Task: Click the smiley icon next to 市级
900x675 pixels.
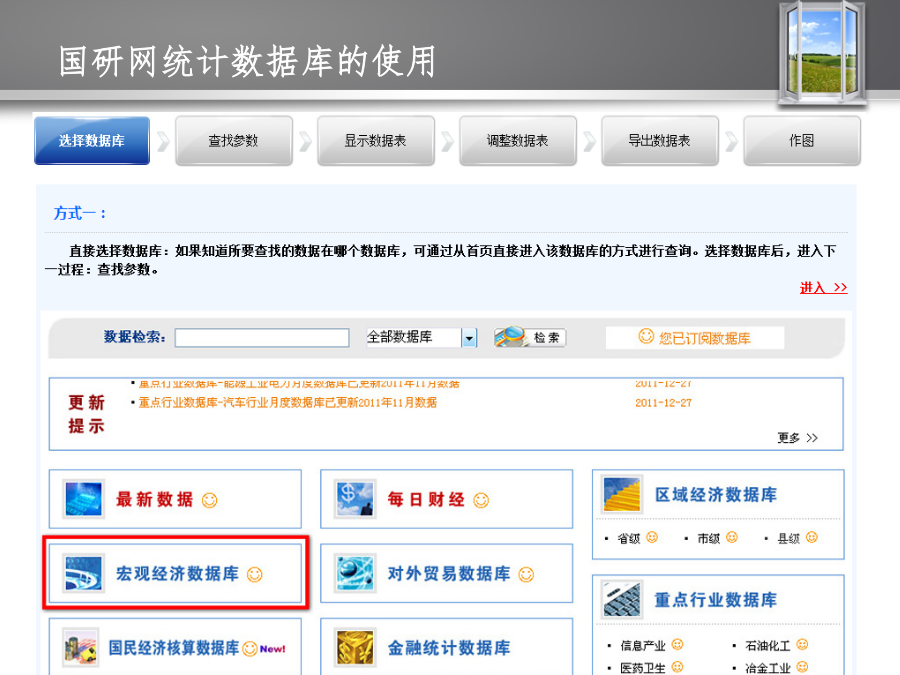Action: click(x=732, y=537)
